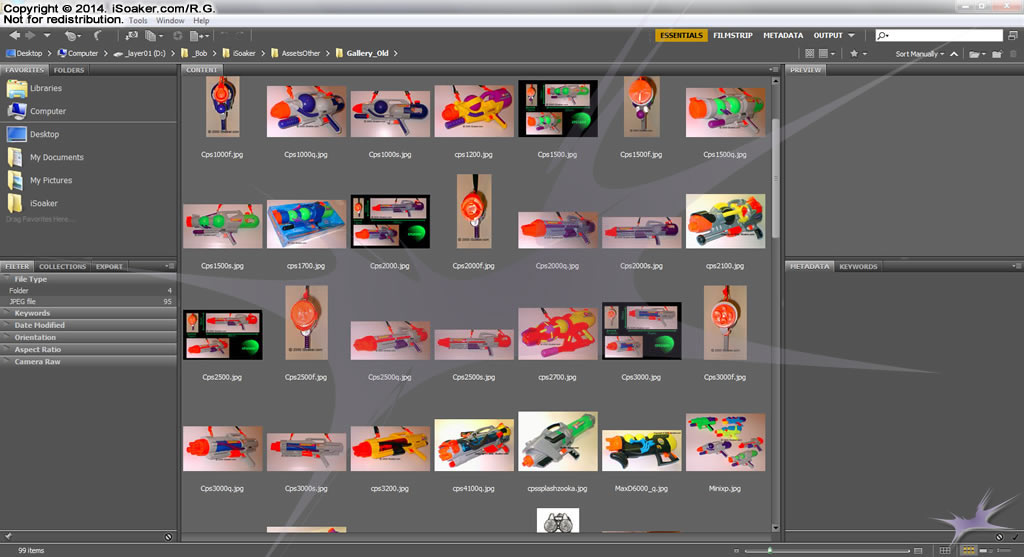Click the boomerang return-to-app icon
The image size is (1024, 557).
click(98, 35)
